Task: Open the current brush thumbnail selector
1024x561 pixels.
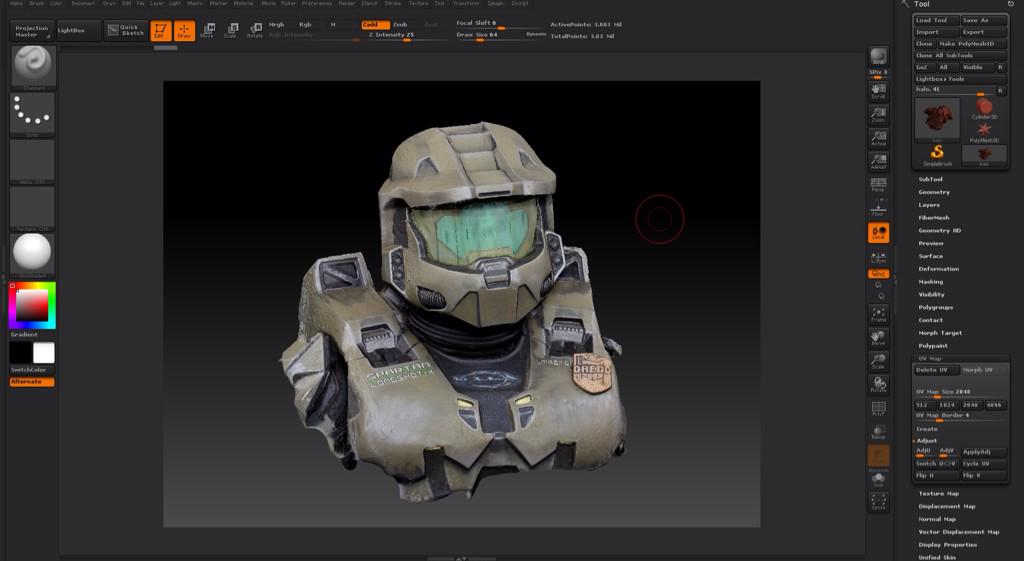Action: pos(33,67)
